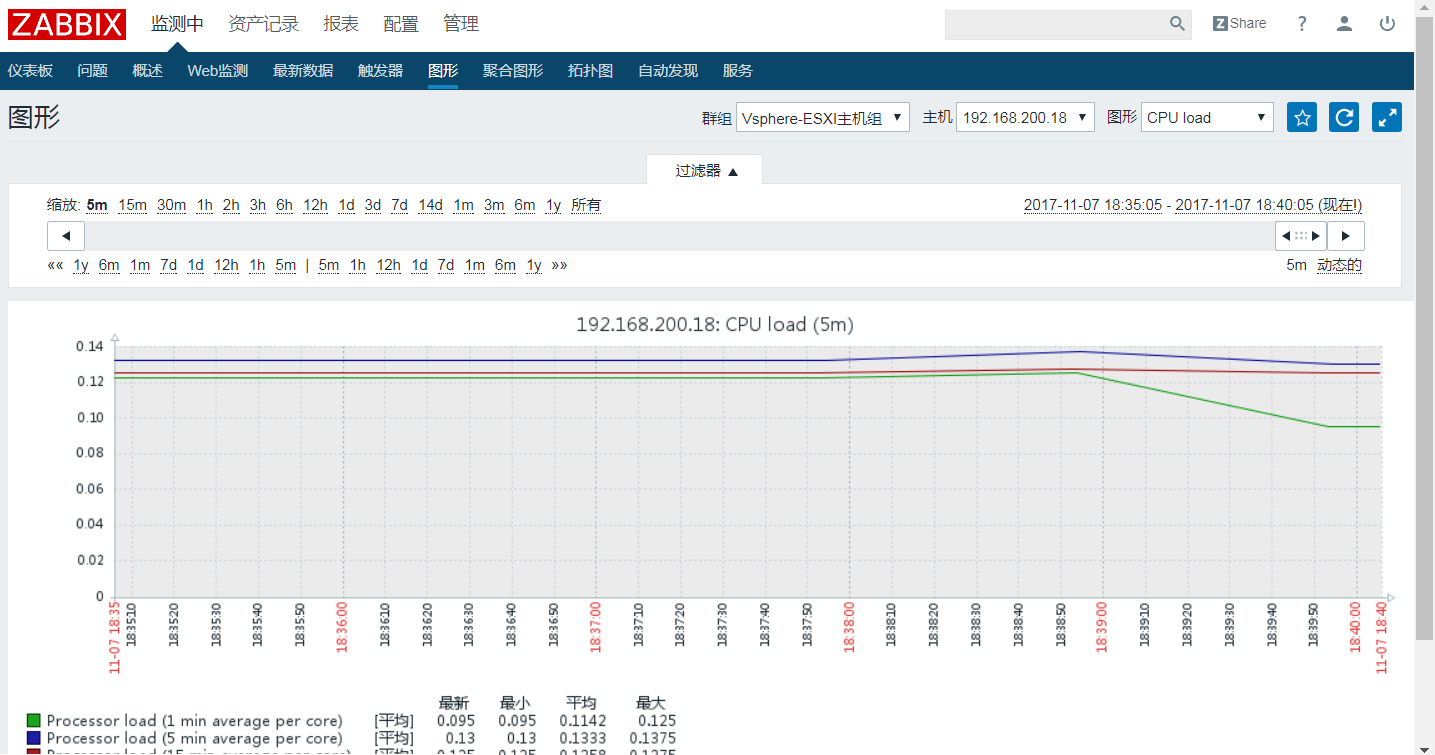1435x755 pixels.
Task: Collapse the 过滤器 filter tab
Action: pyautogui.click(x=705, y=170)
